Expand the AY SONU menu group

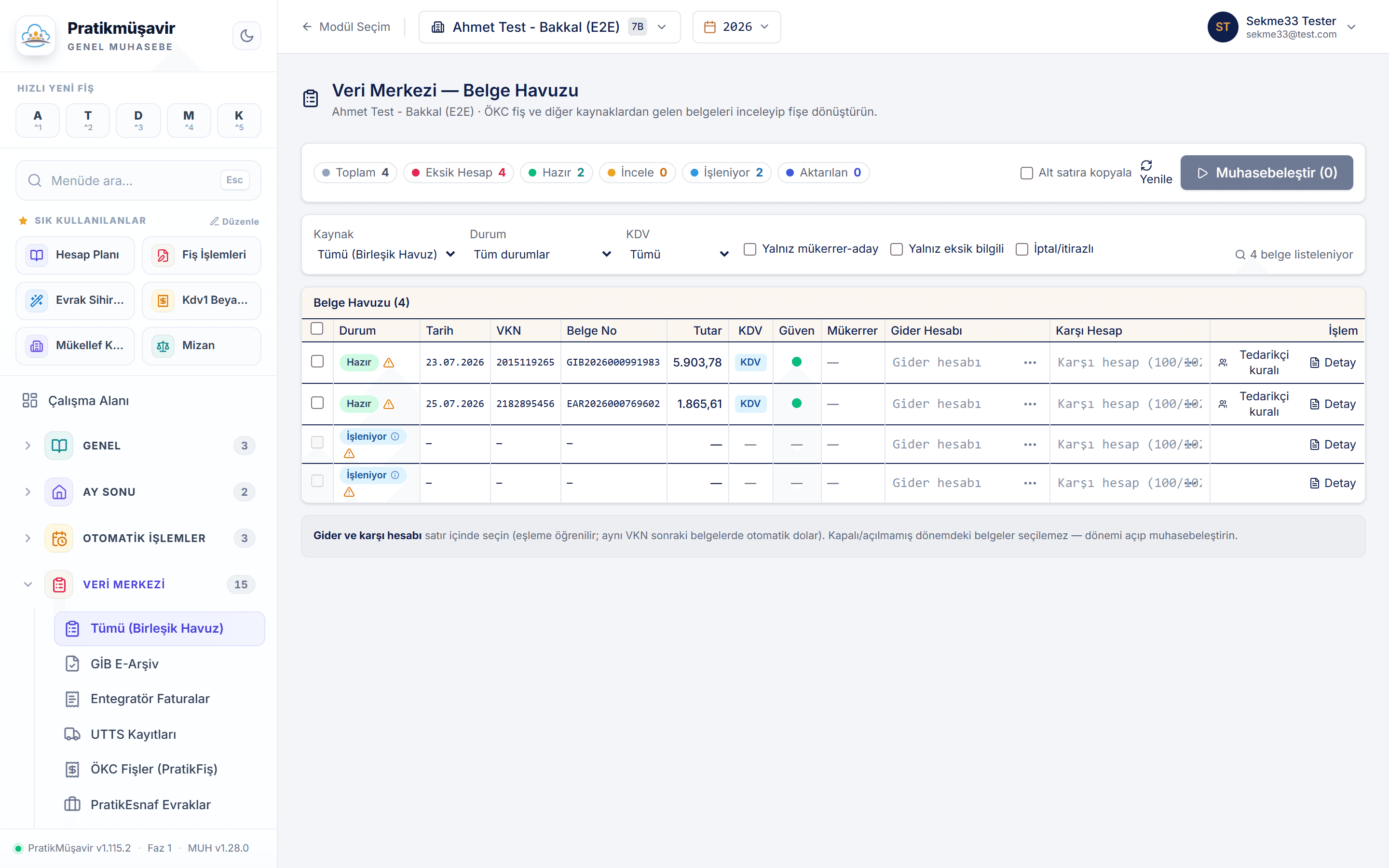[27, 492]
